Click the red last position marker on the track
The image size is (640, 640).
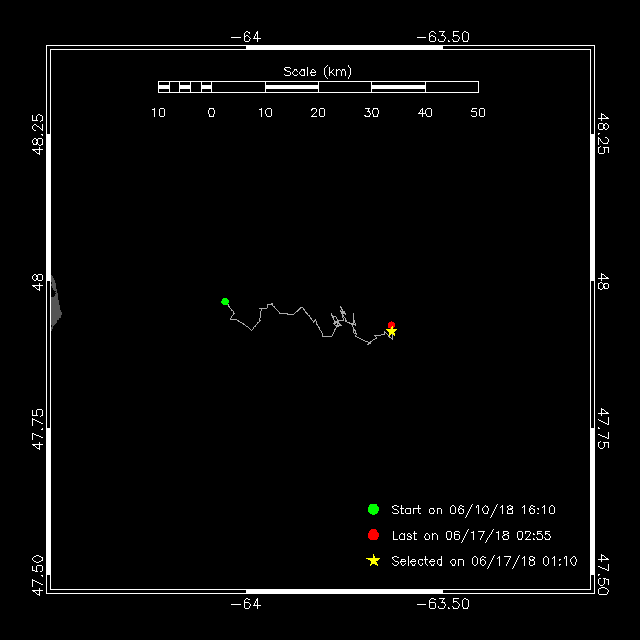391,325
